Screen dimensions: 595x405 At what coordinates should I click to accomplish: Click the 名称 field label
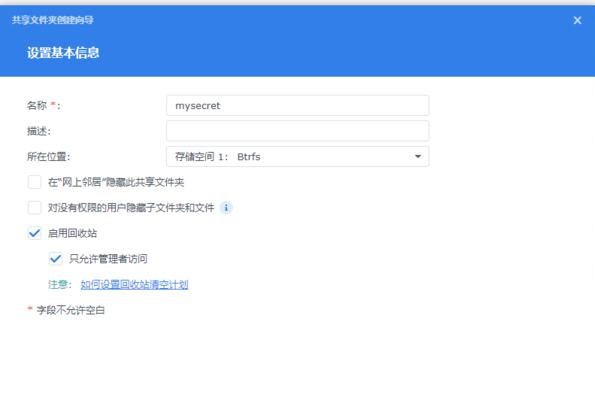click(37, 106)
